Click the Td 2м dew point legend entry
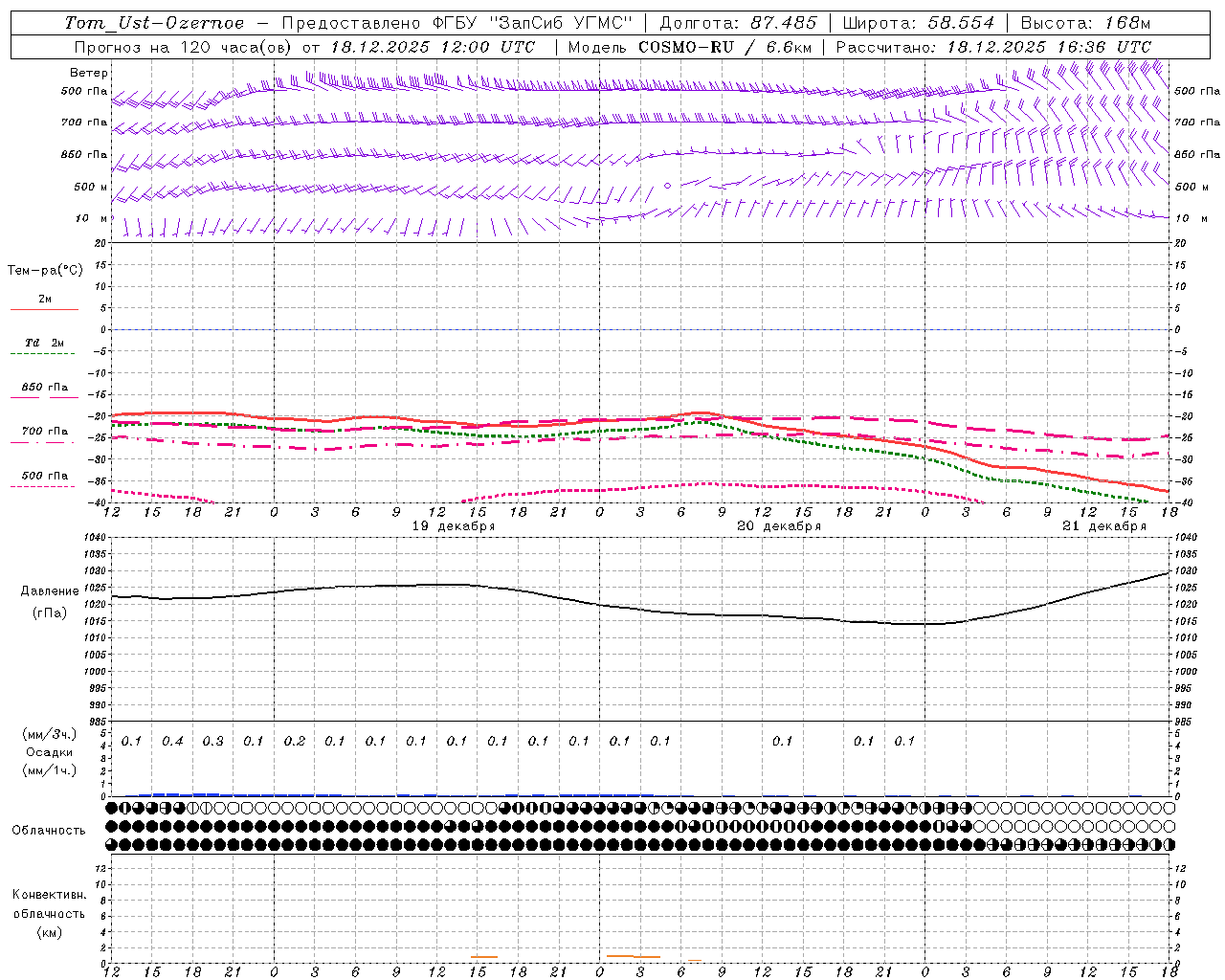The height and width of the screenshot is (980, 1225). point(44,343)
